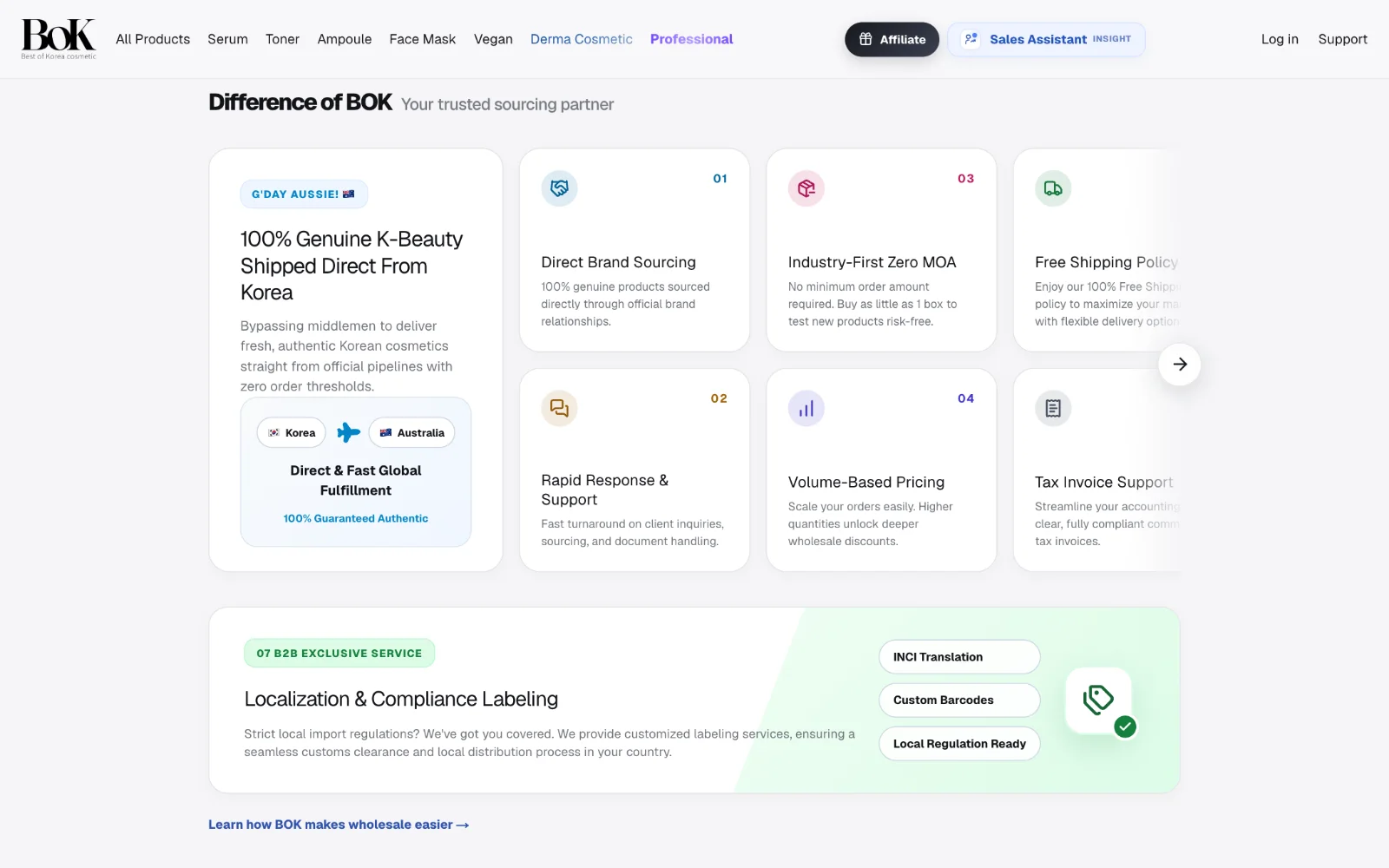Click the chat bubbles icon in Rapid Response
Screen dimensions: 1389x868
[559, 408]
